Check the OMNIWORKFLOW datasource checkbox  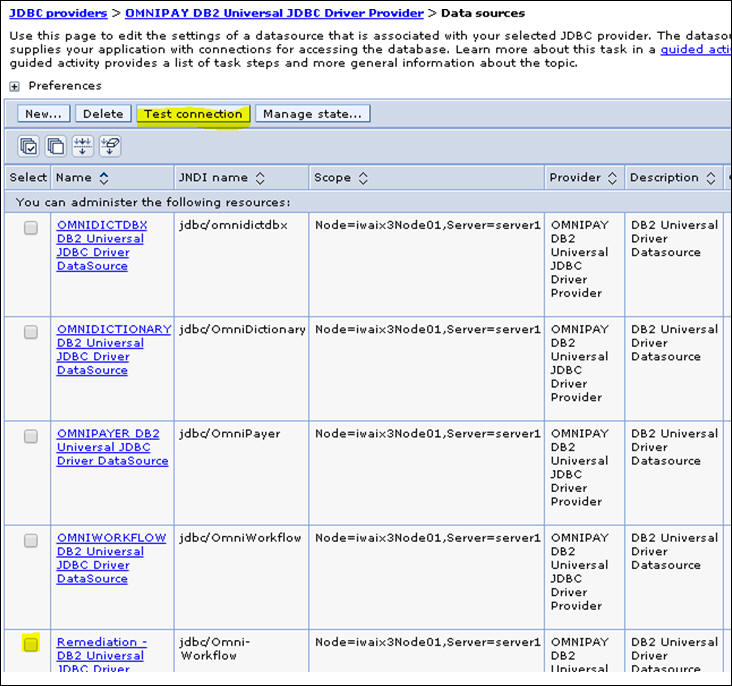(x=31, y=540)
